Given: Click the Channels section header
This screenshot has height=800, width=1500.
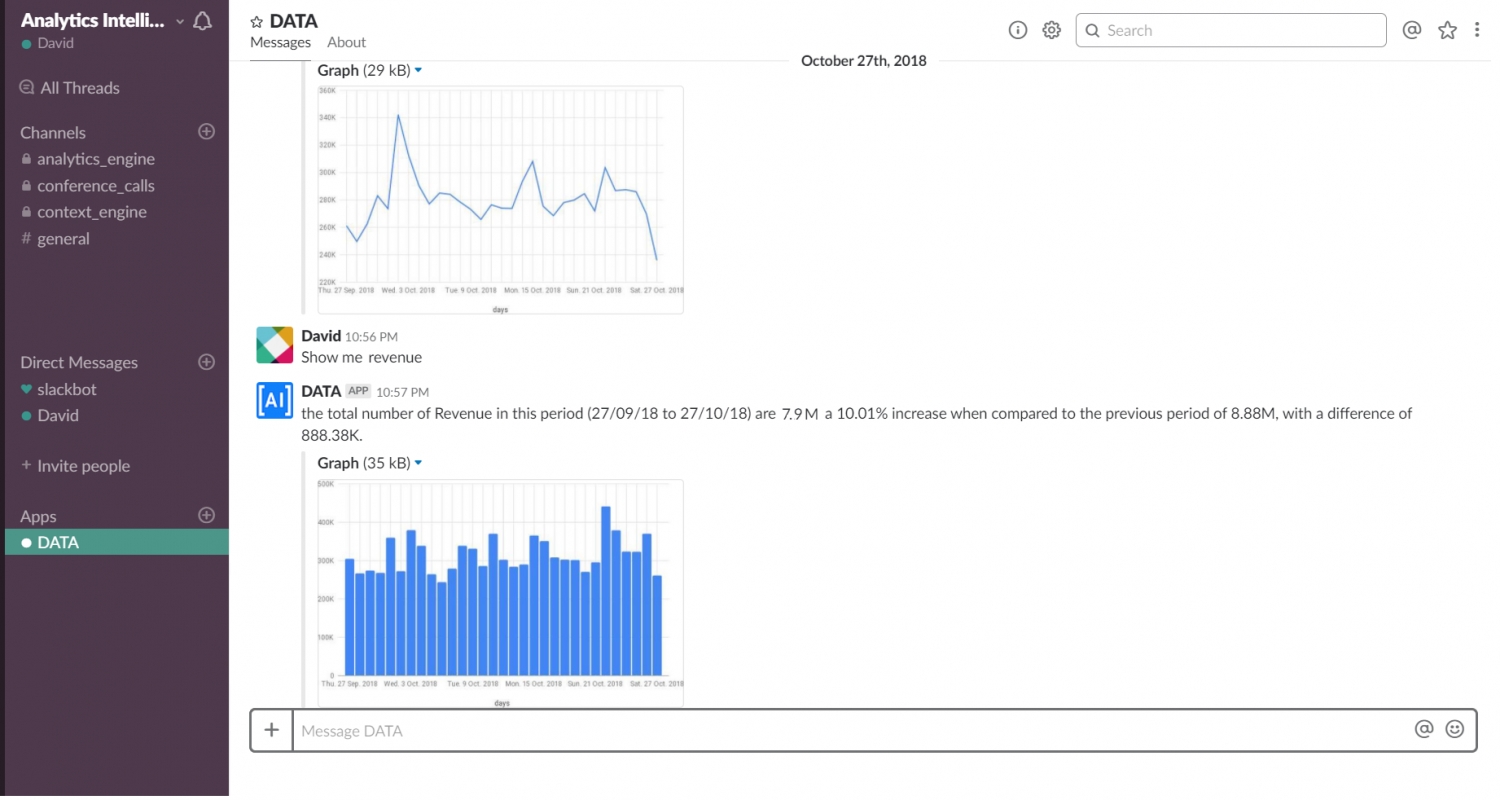Looking at the screenshot, I should pos(53,132).
